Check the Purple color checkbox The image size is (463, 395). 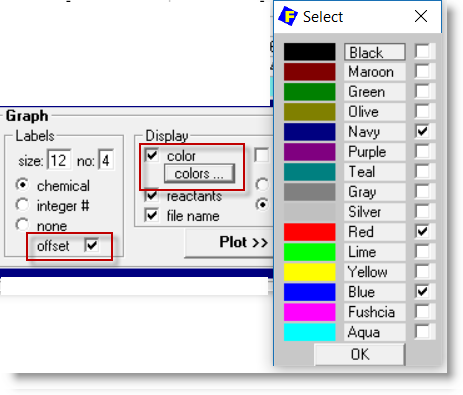(x=423, y=152)
